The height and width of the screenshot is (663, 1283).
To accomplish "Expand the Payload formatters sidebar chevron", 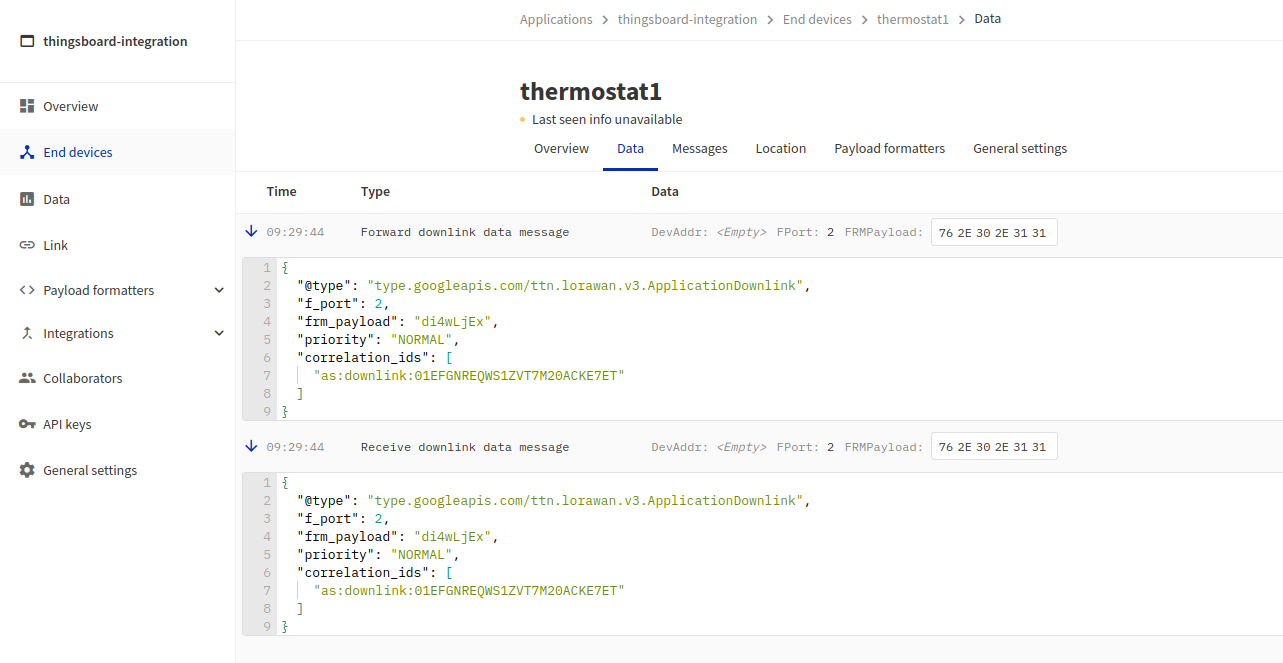I will click(x=219, y=290).
